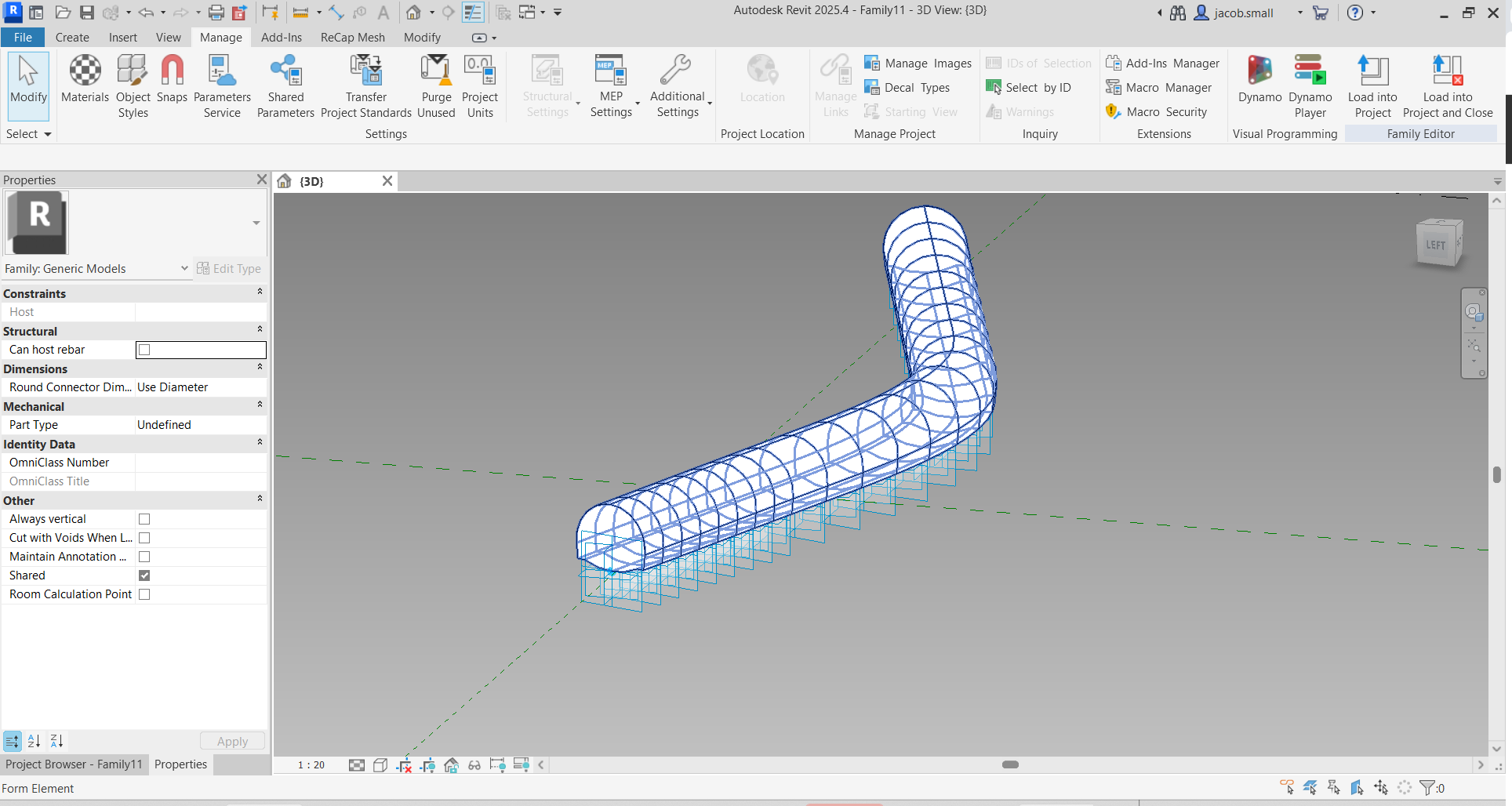Click Select by ID button
Screen dimensions: 1512x806
click(x=1029, y=88)
